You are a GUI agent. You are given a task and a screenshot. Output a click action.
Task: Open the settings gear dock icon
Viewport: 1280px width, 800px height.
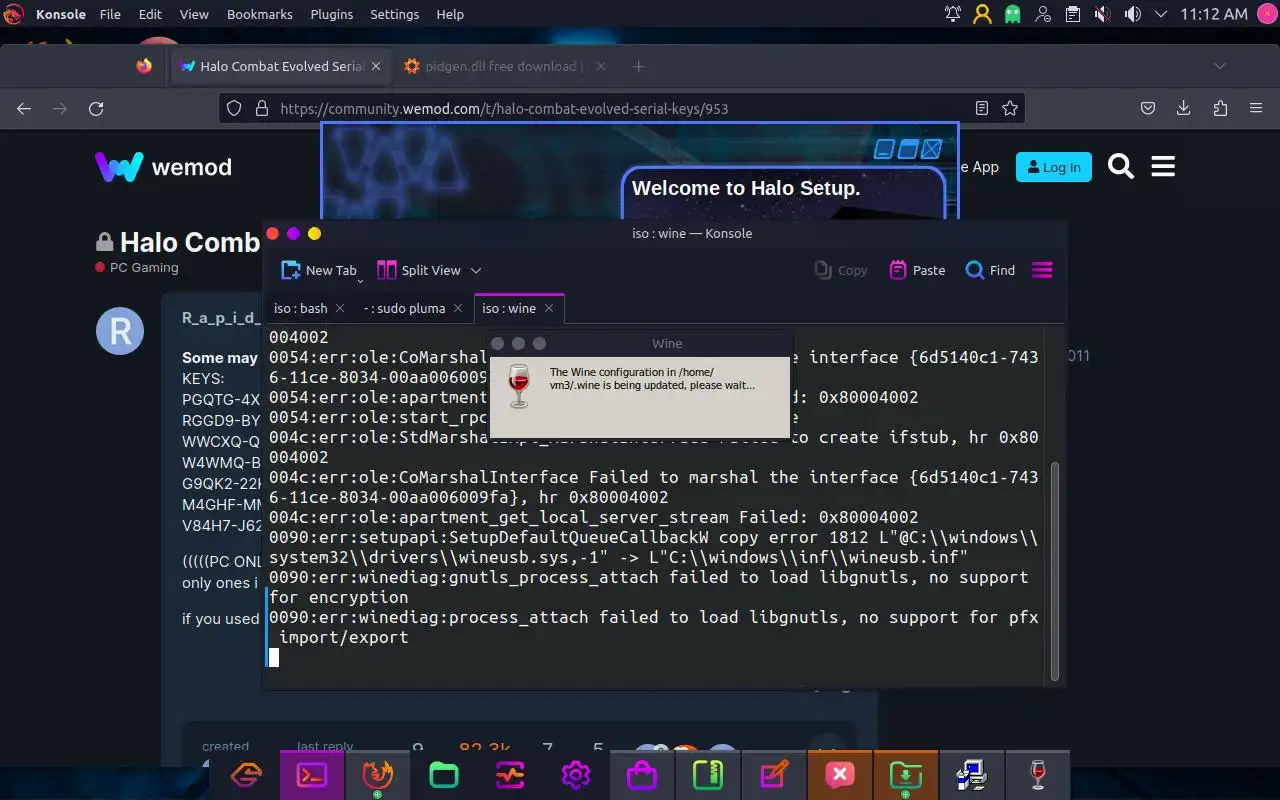pyautogui.click(x=576, y=775)
